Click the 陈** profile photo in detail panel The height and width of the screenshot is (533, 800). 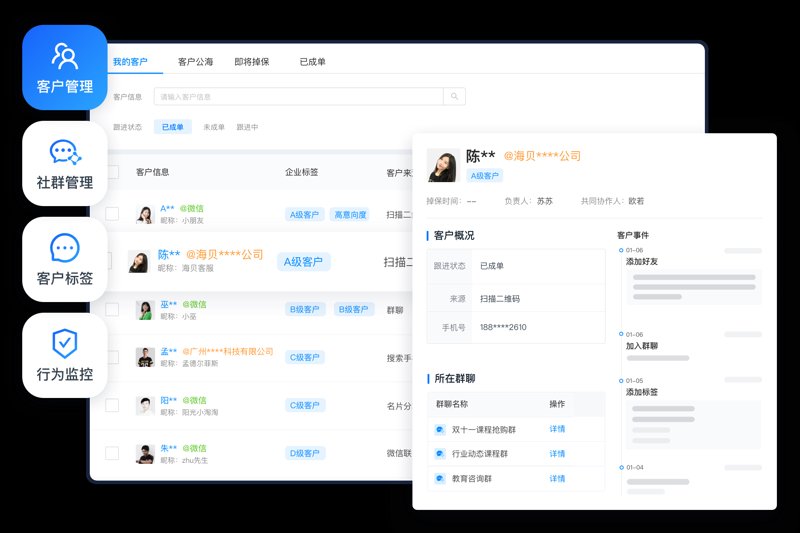point(443,165)
